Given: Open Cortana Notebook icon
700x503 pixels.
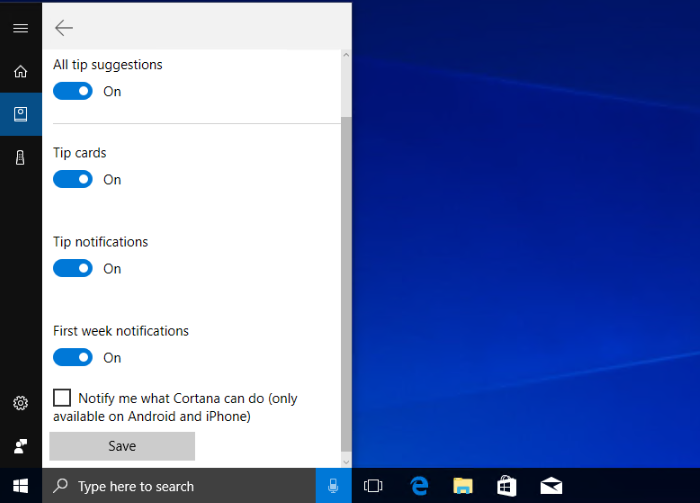Looking at the screenshot, I should pos(21,114).
